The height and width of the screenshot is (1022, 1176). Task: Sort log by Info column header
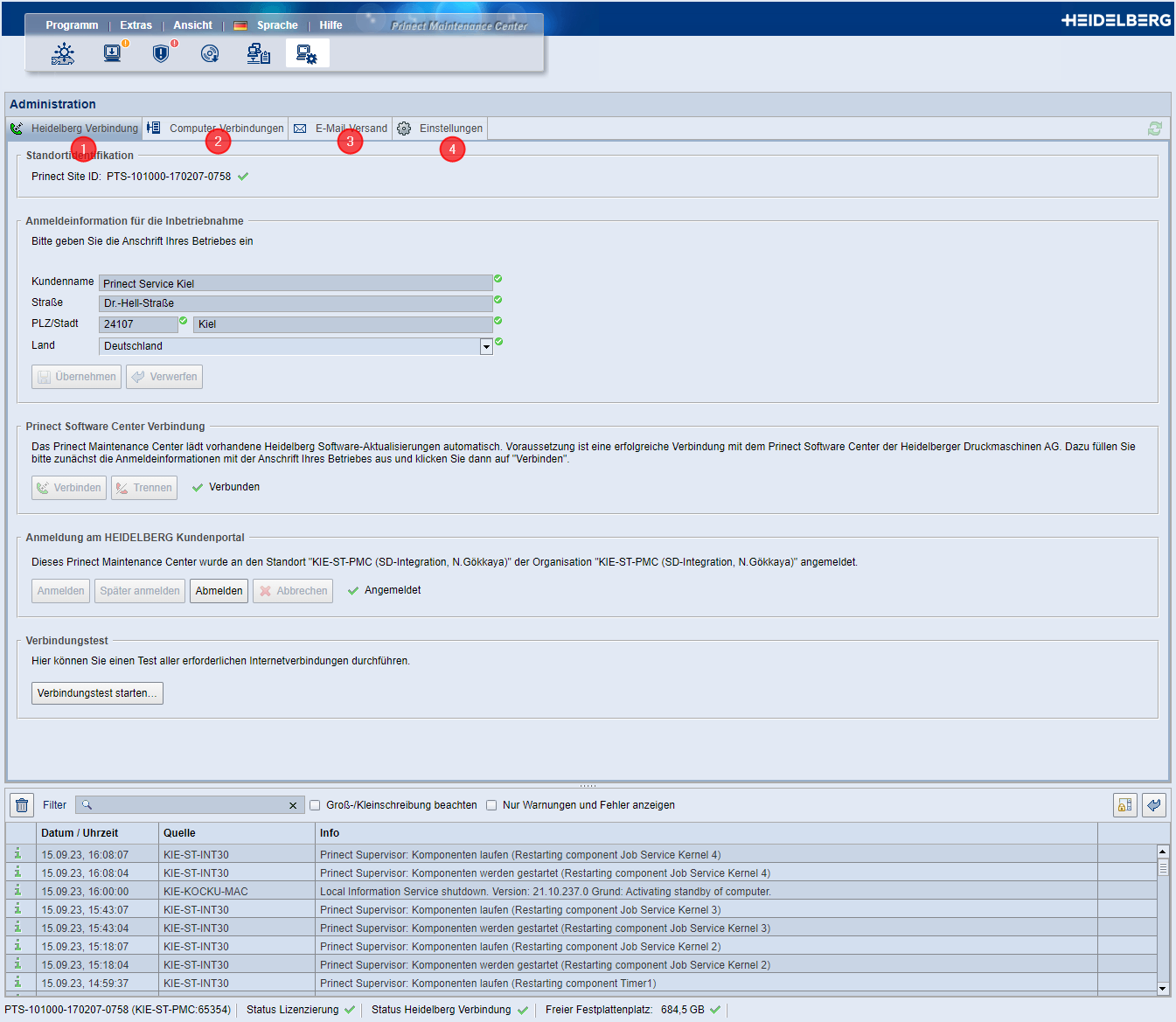coord(706,833)
